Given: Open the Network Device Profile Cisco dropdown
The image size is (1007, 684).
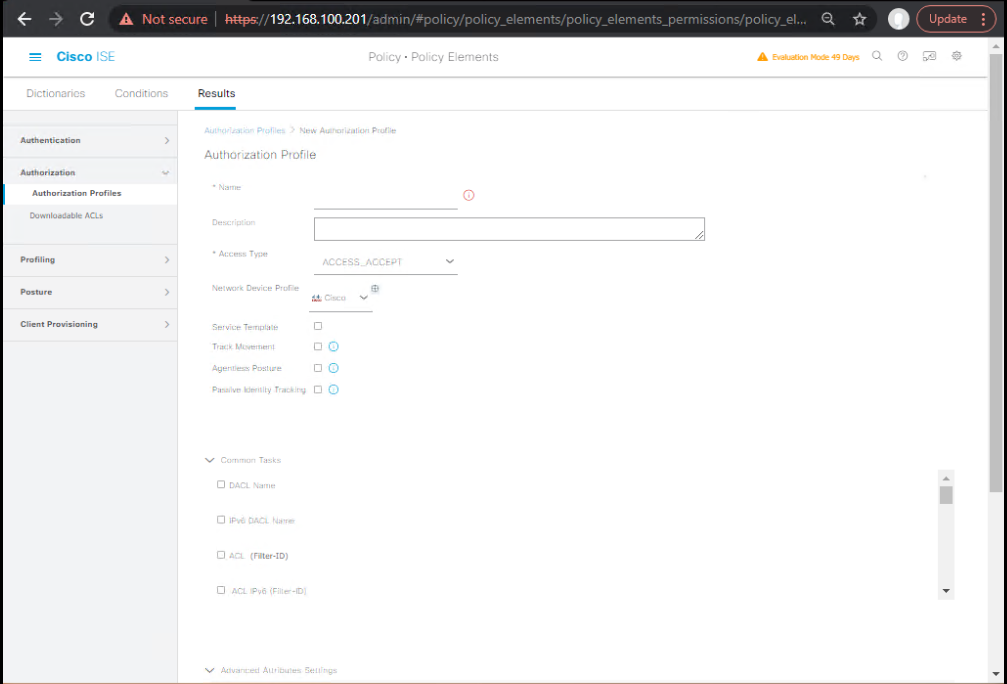Looking at the screenshot, I should (340, 298).
